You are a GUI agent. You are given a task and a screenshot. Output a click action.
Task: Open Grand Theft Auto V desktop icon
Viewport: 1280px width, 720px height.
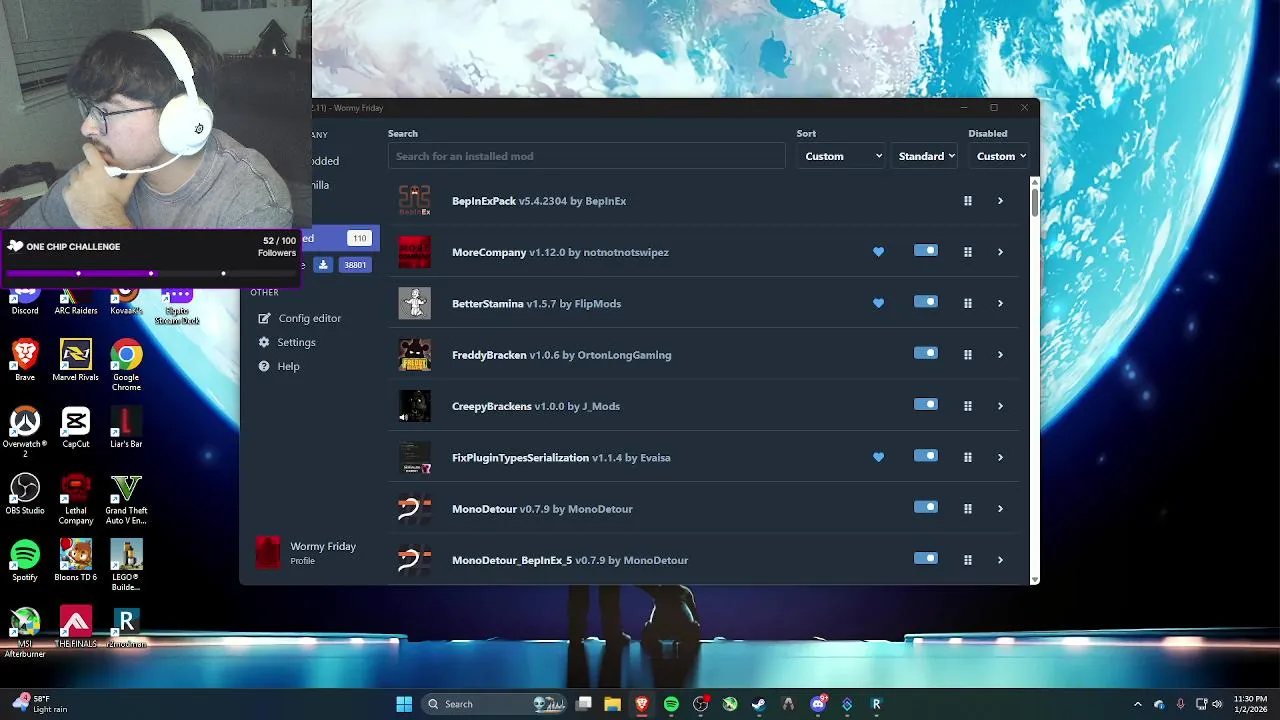126,499
